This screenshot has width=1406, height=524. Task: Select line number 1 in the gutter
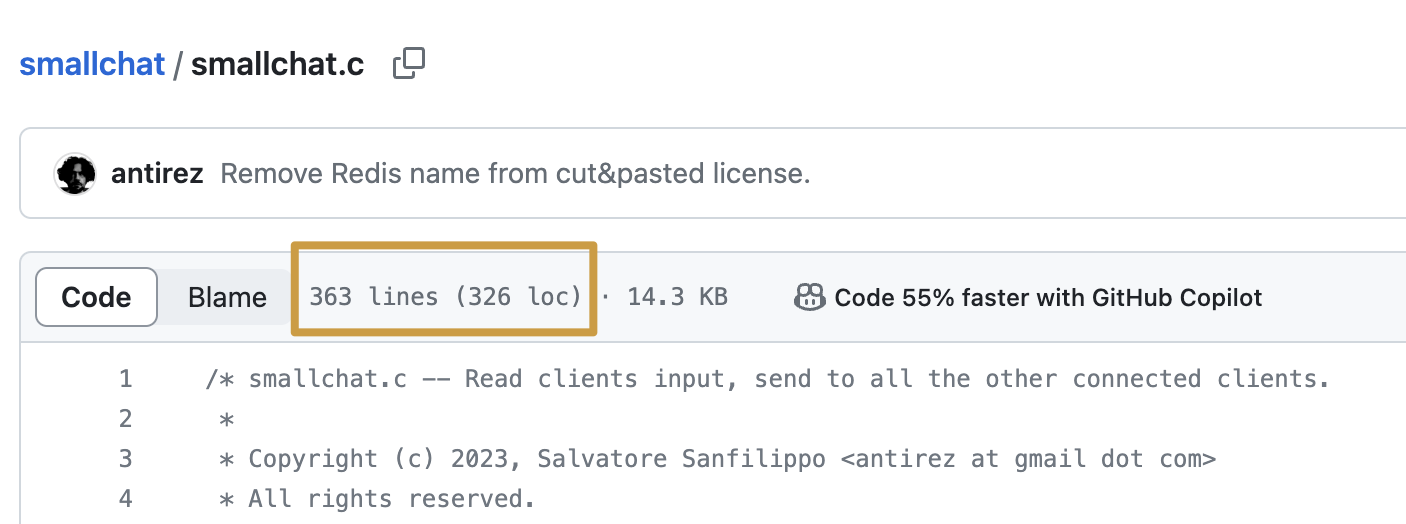(125, 379)
